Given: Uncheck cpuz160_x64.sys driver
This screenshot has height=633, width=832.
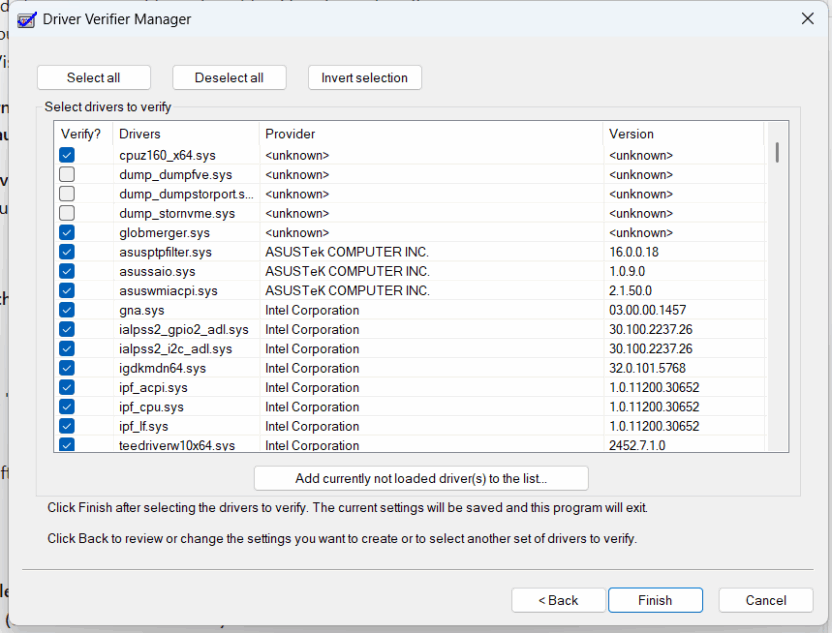Looking at the screenshot, I should [66, 155].
